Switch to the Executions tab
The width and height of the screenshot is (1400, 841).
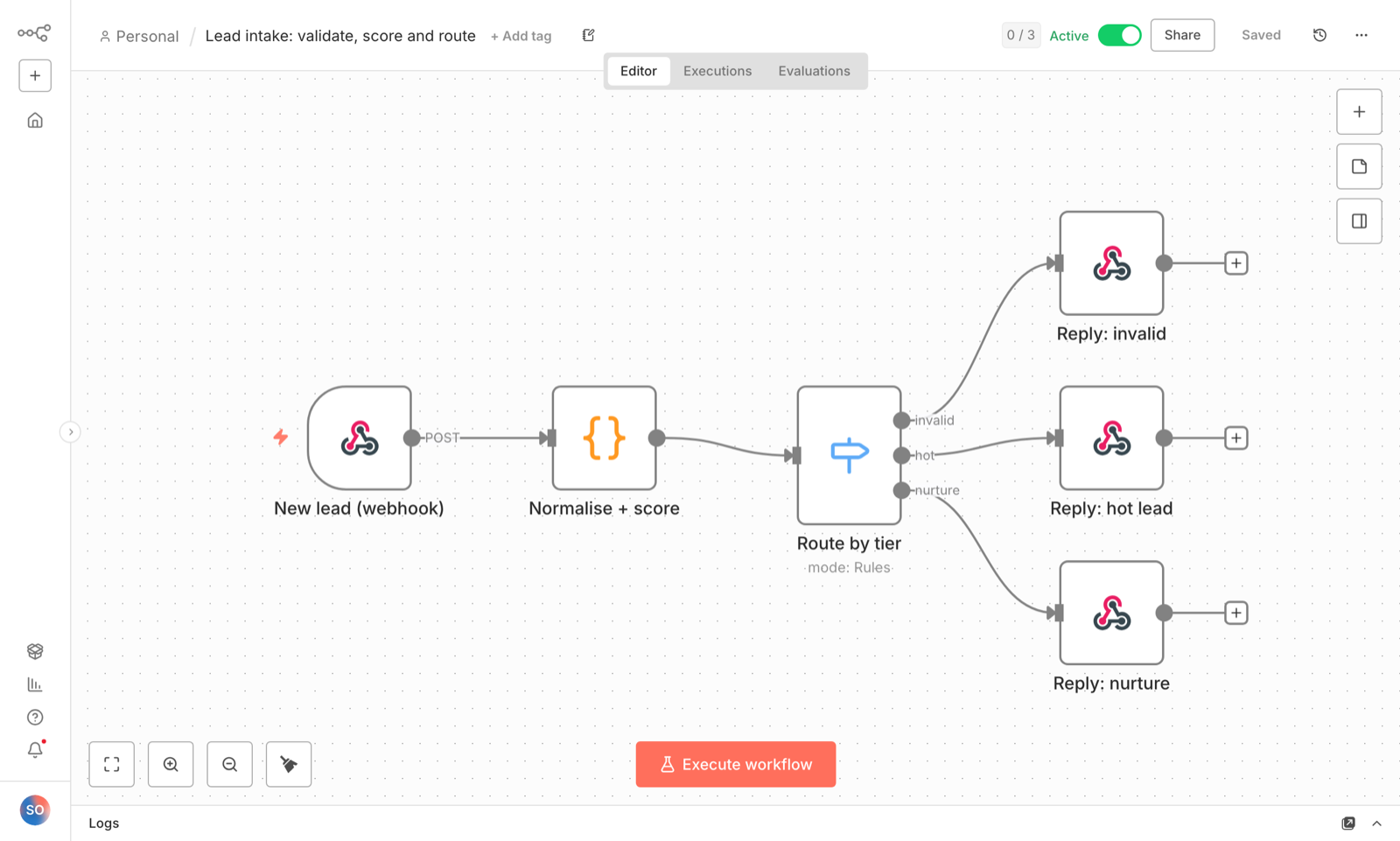click(717, 71)
